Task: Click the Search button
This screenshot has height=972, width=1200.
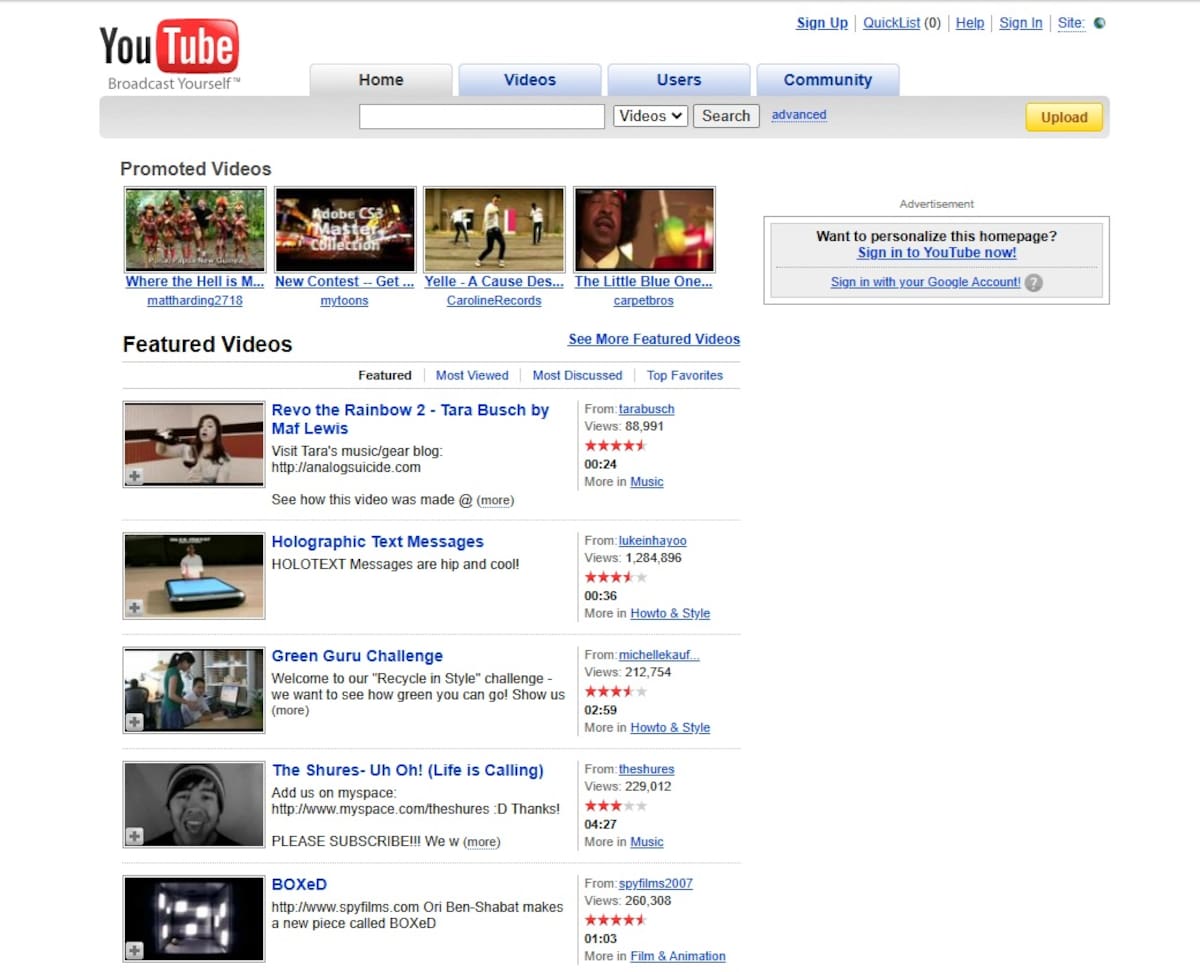Action: (726, 116)
